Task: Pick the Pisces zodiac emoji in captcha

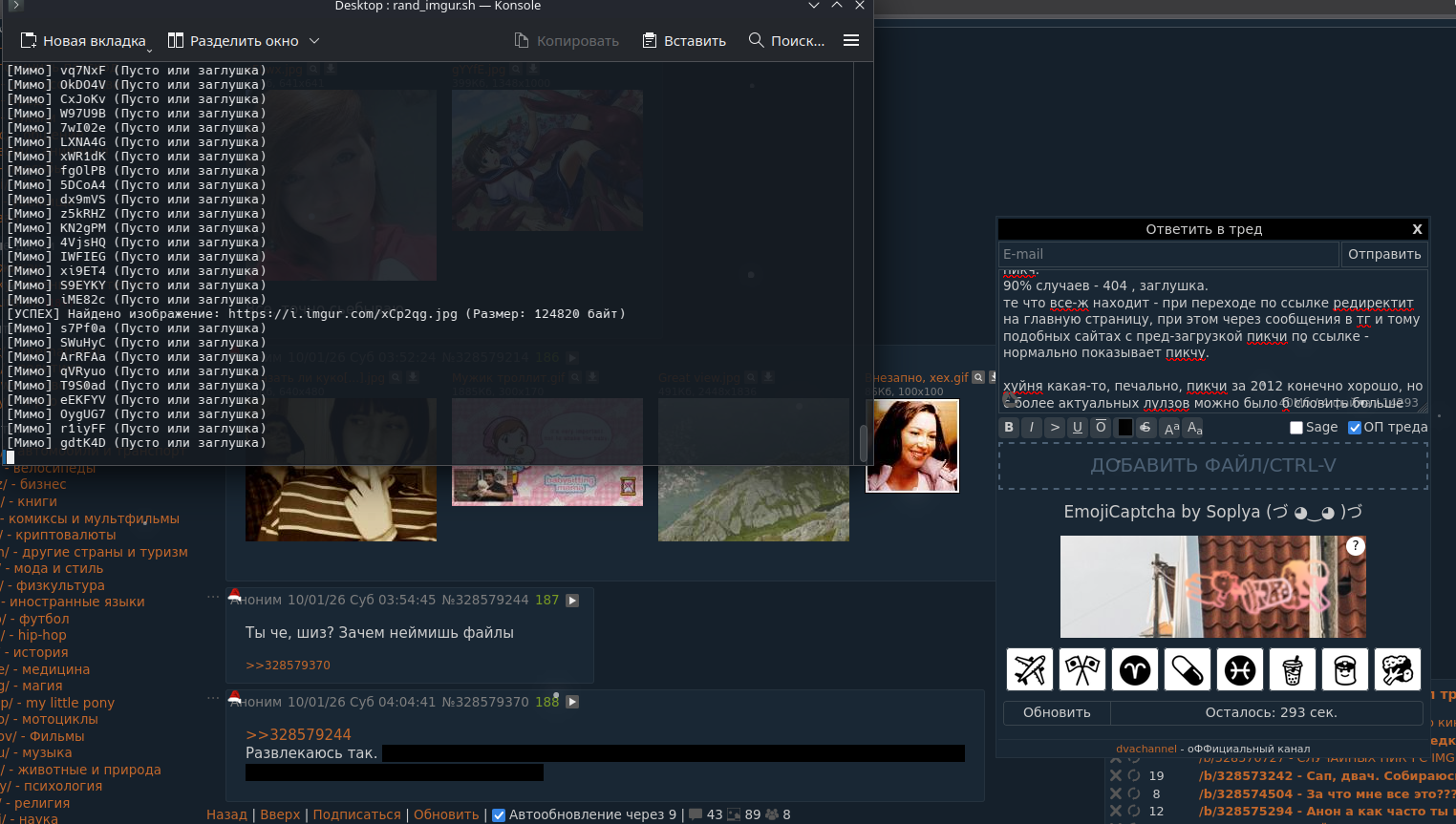Action: pyautogui.click(x=1240, y=669)
